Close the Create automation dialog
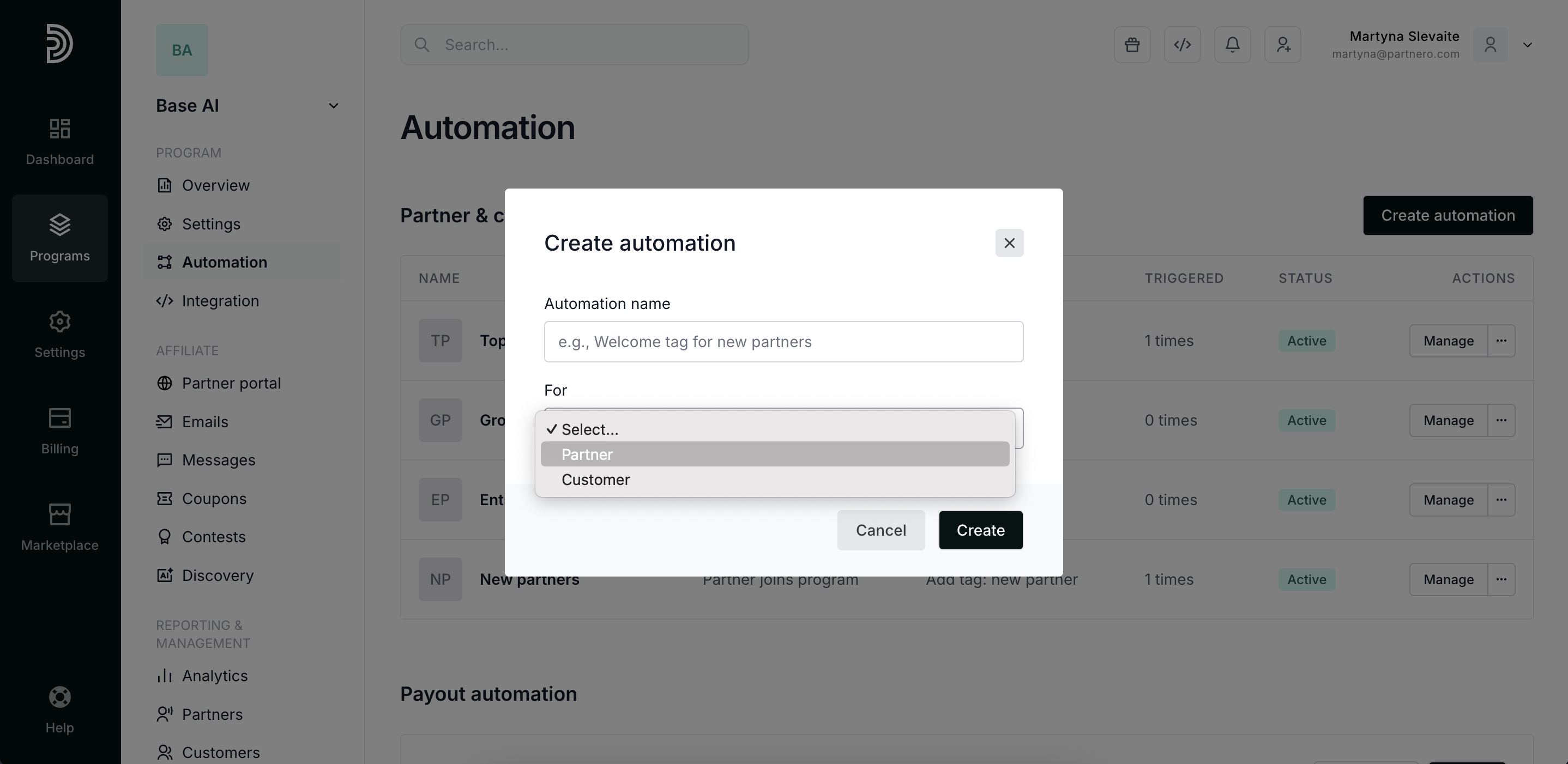Image resolution: width=1568 pixels, height=764 pixels. [x=1009, y=242]
